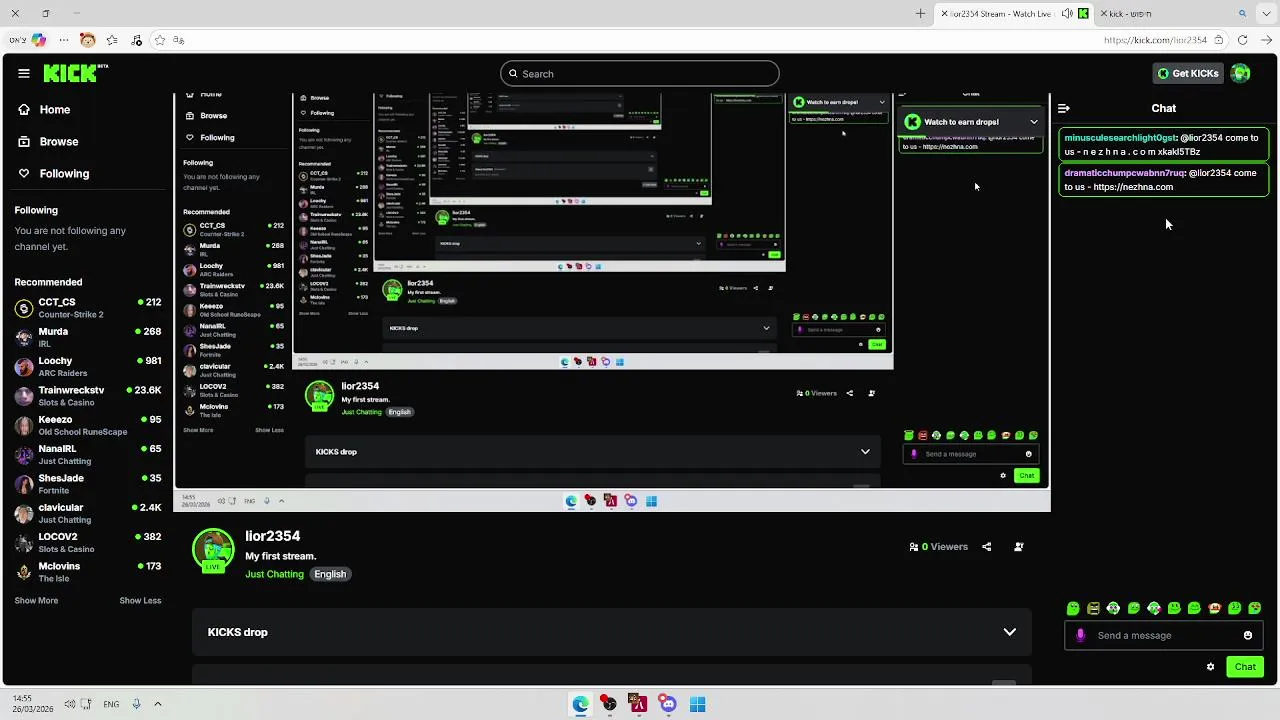
Task: Add page to favorites star icon
Action: [x=159, y=40]
